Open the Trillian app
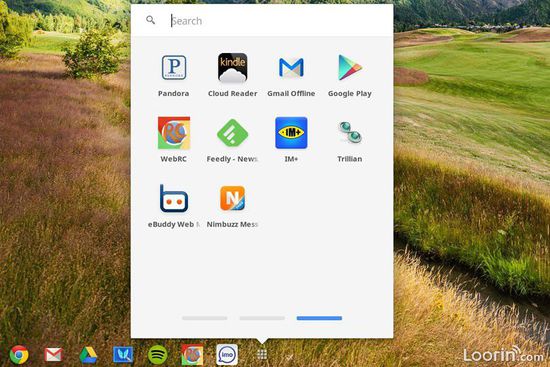Viewport: 550px width, 367px height. [x=350, y=132]
